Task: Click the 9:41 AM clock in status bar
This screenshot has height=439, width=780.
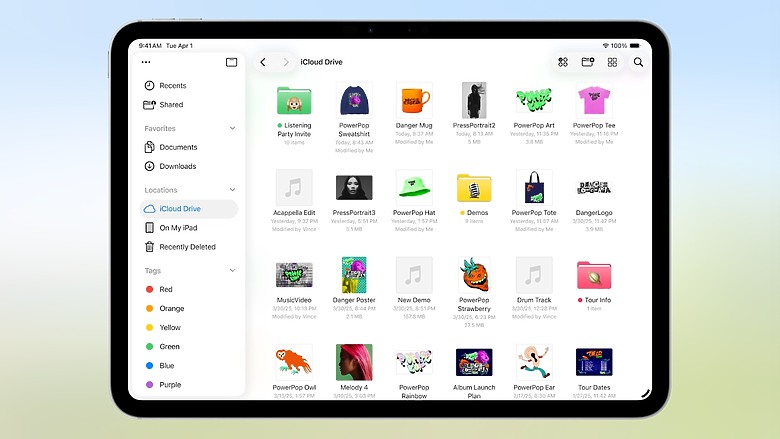Action: 150,46
